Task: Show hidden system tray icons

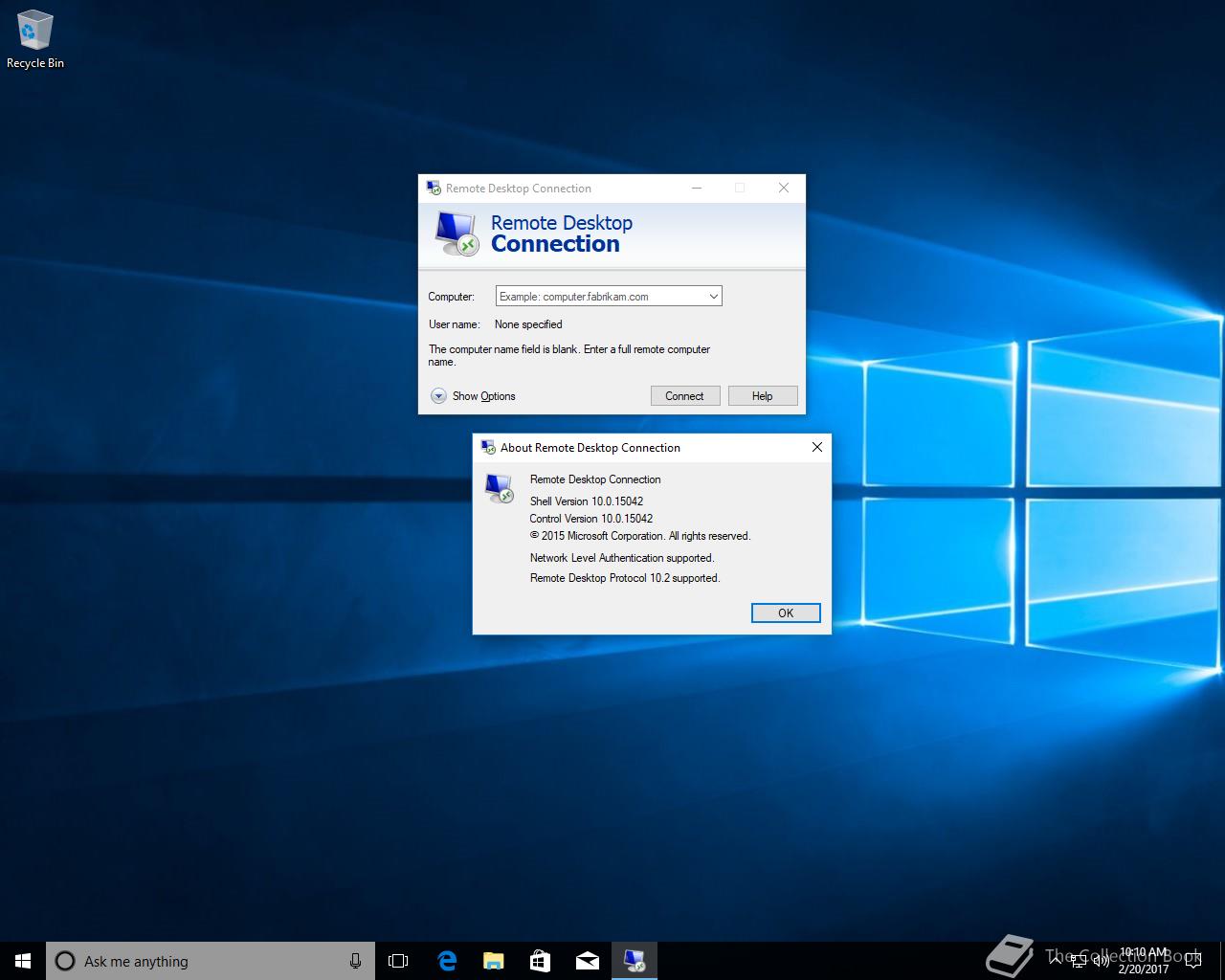Action: (x=1055, y=960)
